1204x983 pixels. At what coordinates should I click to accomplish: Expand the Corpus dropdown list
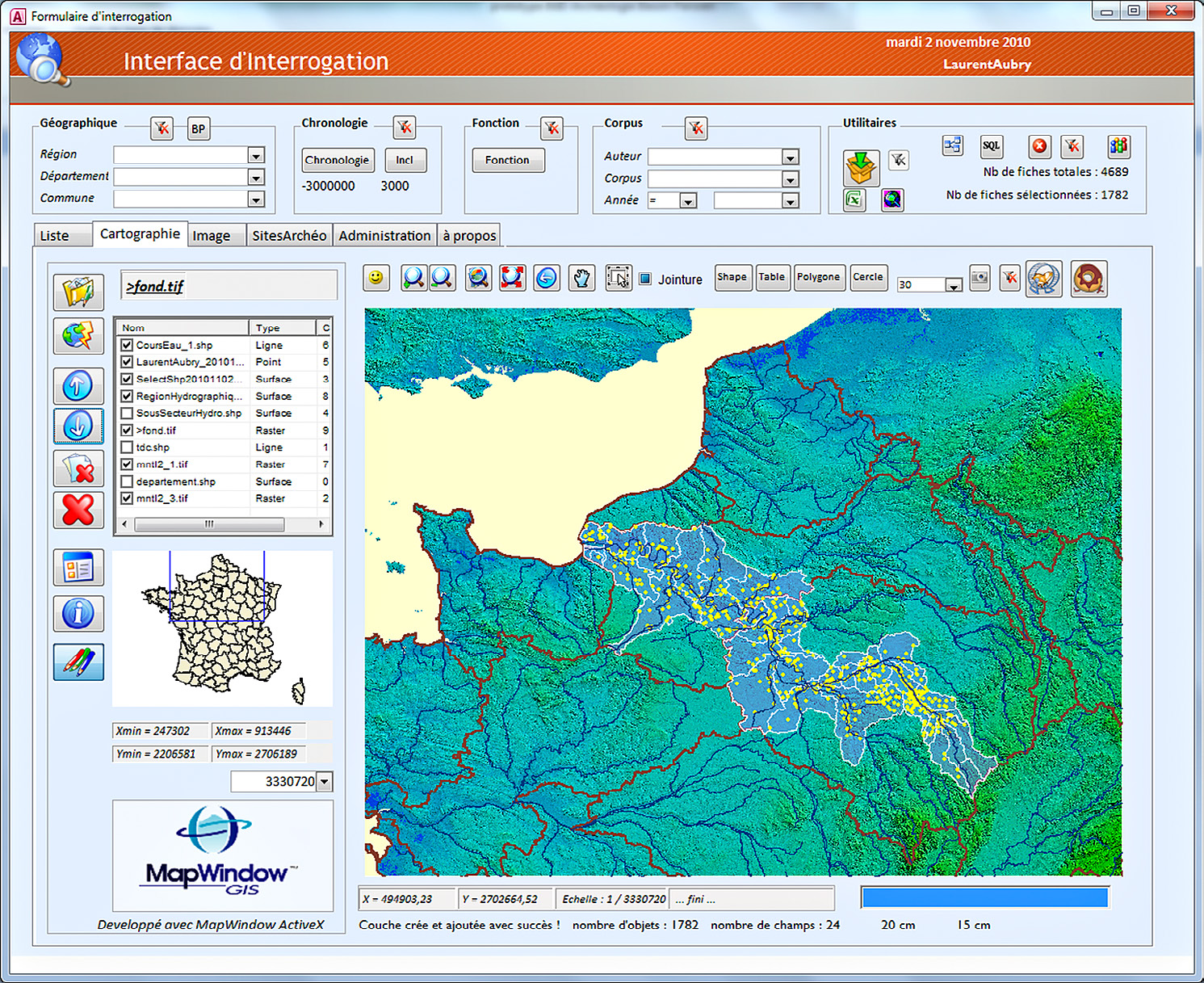tap(791, 179)
